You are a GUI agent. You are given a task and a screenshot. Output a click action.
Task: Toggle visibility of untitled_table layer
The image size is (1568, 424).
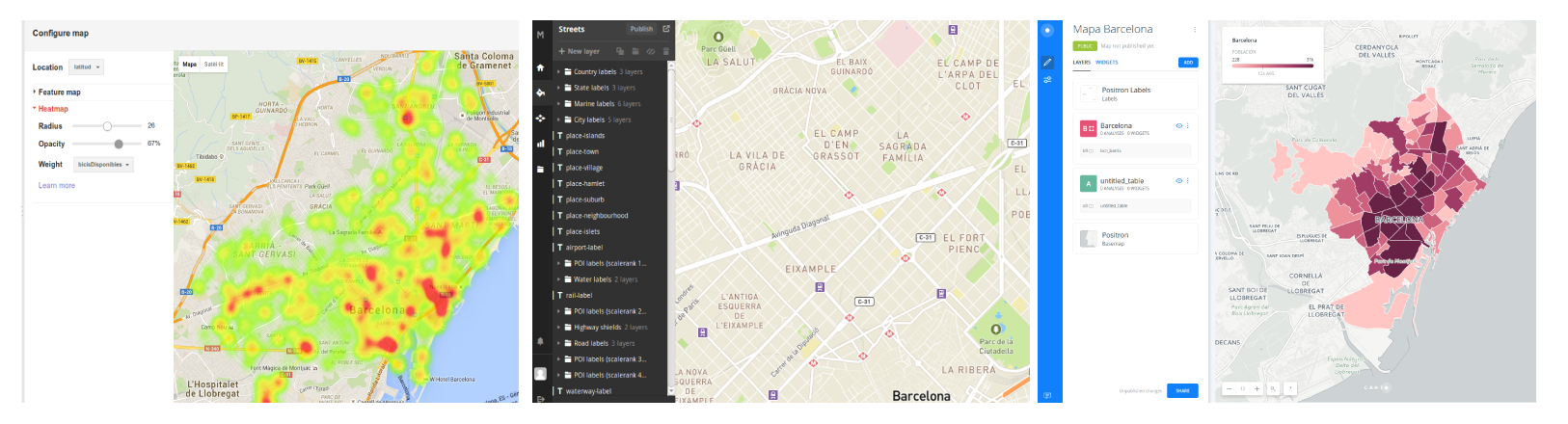1178,181
